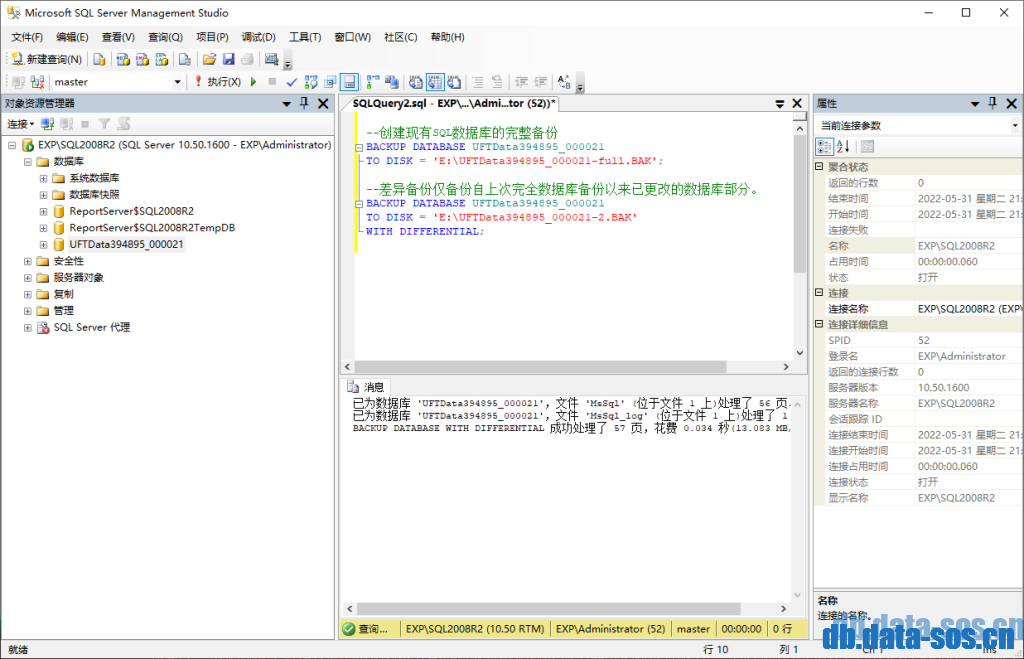Viewport: 1024px width, 659px height.
Task: Collapse the first BACKUP DATABASE code block
Action: click(x=359, y=148)
